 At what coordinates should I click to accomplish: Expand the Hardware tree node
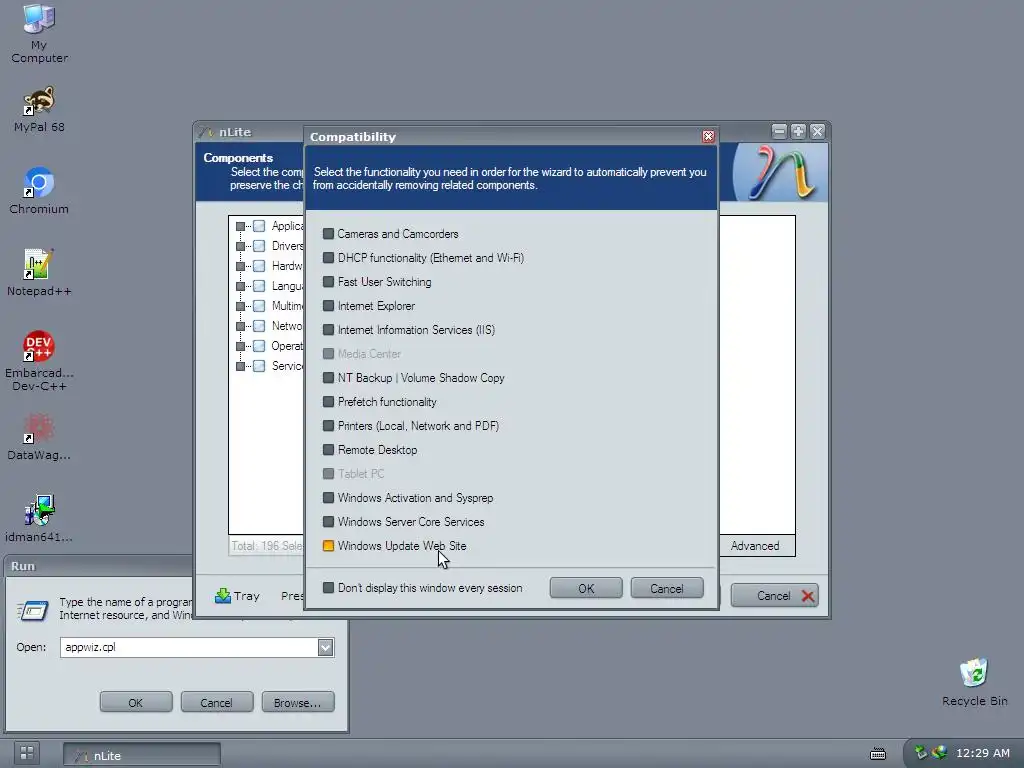(x=240, y=266)
